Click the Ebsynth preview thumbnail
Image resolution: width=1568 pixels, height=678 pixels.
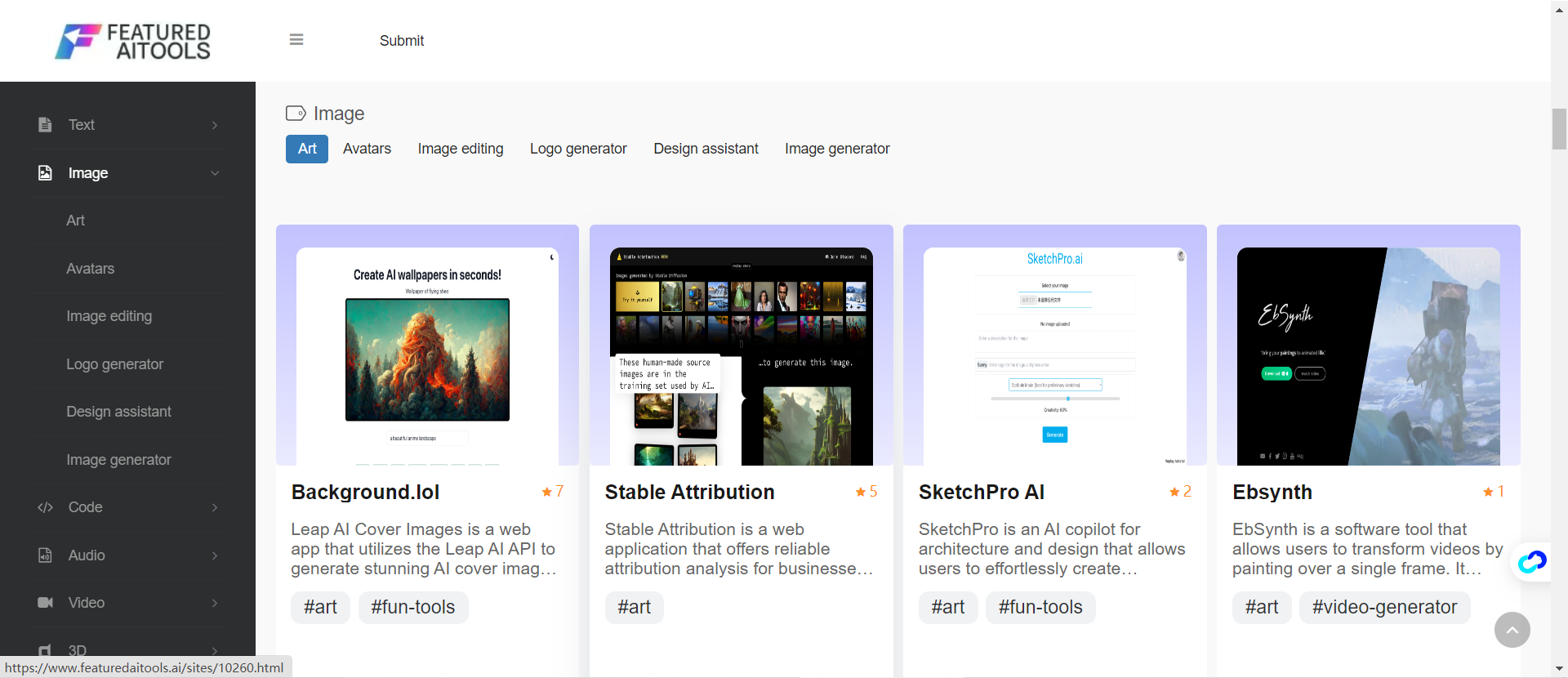pos(1369,357)
